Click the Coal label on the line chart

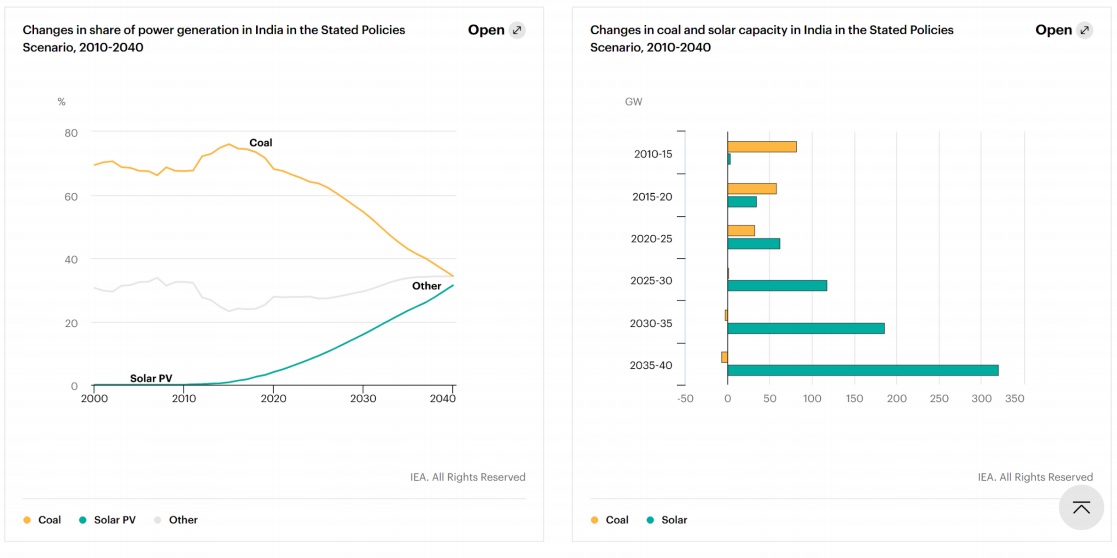[x=260, y=143]
